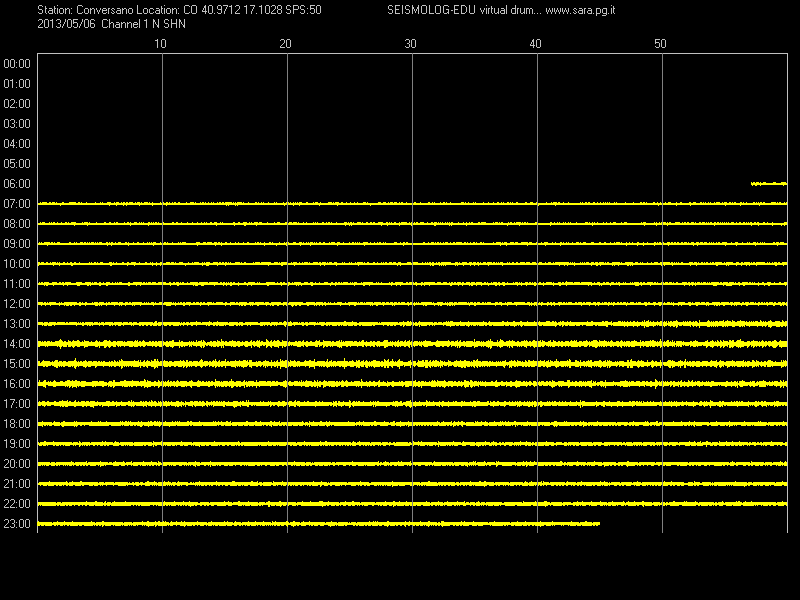
Task: Click the minute marker labeled 10
Action: click(160, 44)
